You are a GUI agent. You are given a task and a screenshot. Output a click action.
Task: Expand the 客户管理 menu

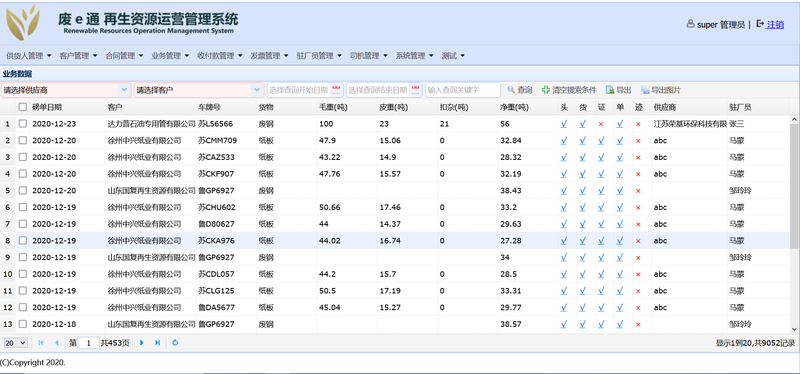tap(78, 56)
